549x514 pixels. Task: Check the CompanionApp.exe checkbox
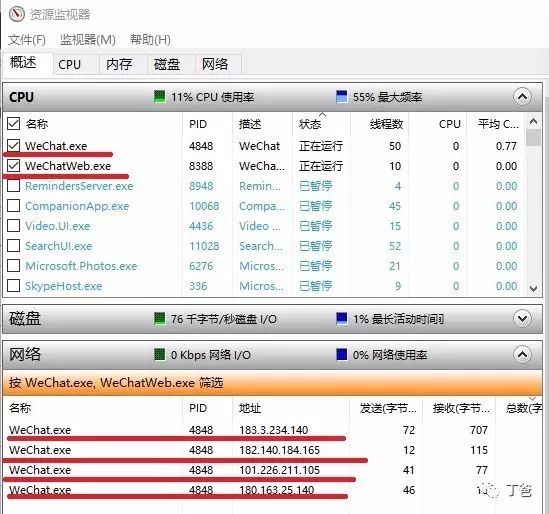click(x=13, y=206)
